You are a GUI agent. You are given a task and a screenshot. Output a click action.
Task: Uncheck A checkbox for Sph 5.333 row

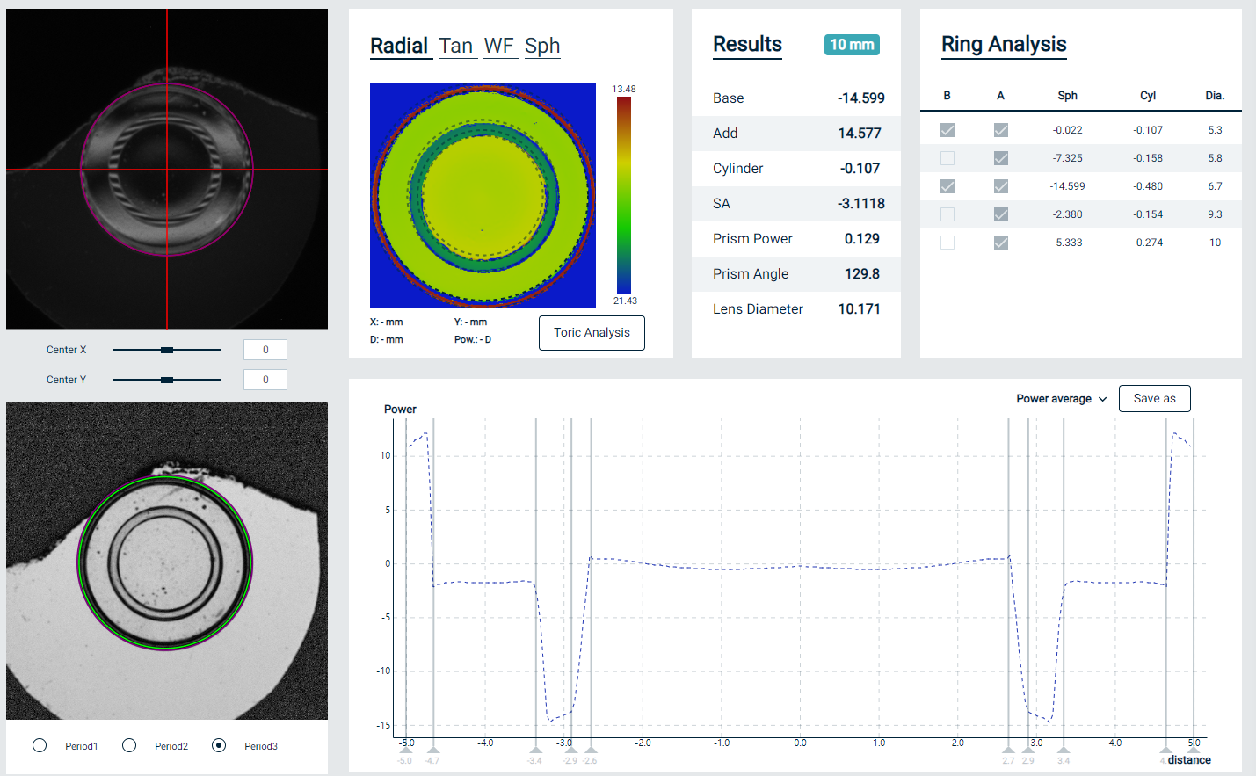1000,242
